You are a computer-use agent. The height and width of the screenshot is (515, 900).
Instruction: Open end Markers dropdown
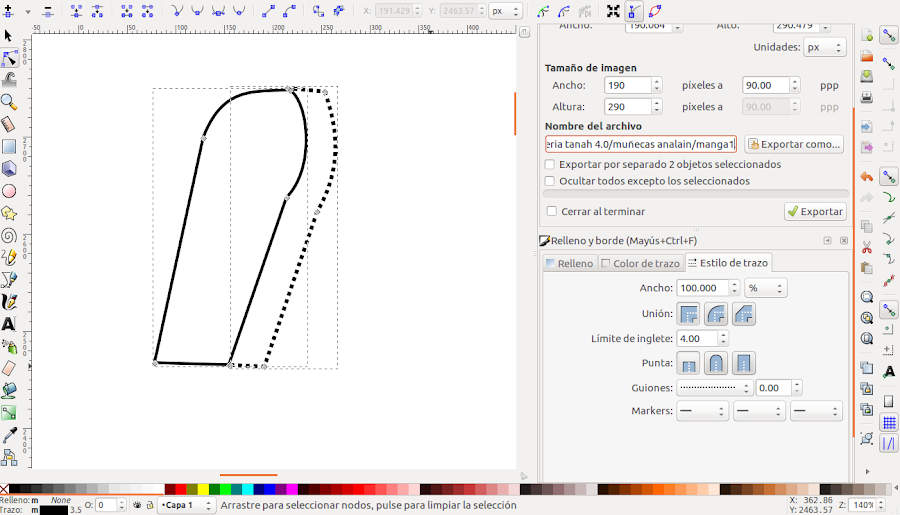[816, 411]
